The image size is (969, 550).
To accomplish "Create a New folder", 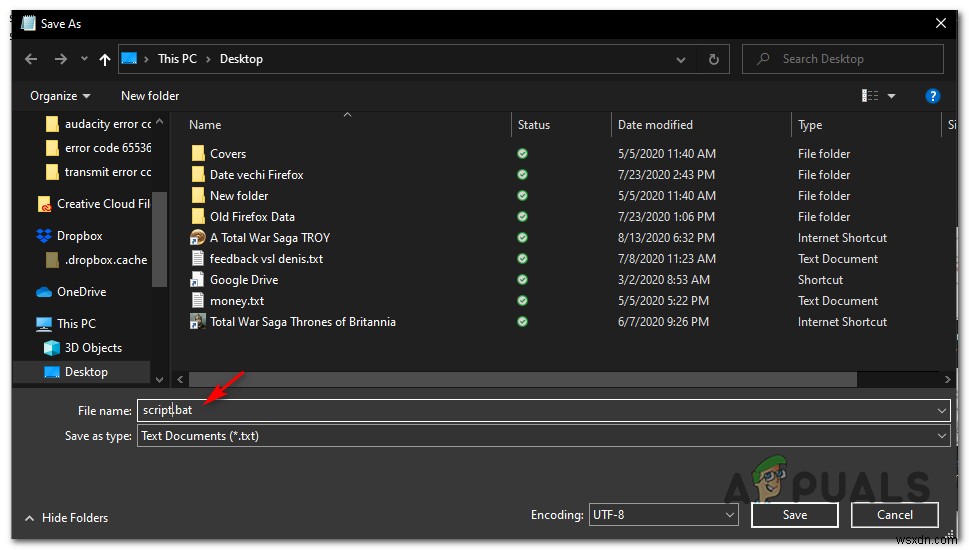I will (x=150, y=96).
